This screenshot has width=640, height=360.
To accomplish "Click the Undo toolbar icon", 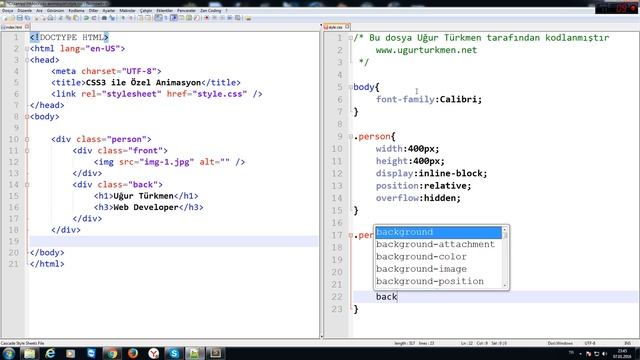I will click(x=86, y=18).
